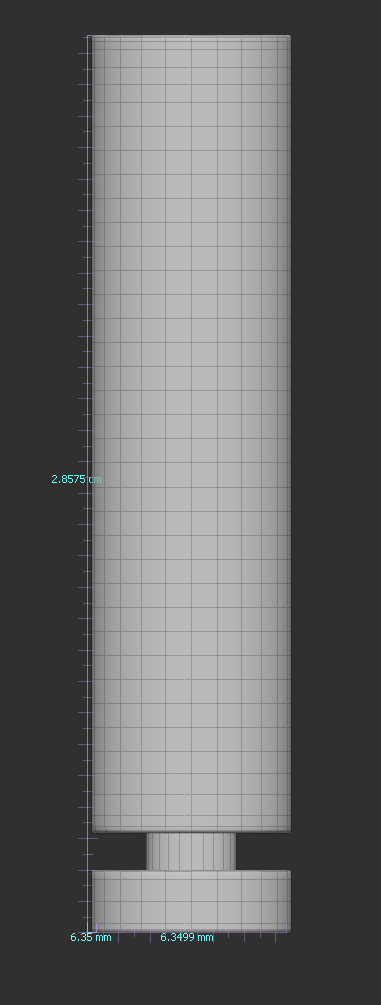
Task: Select the tall cylinder's bottom rim above the neck
Action: click(x=191, y=830)
